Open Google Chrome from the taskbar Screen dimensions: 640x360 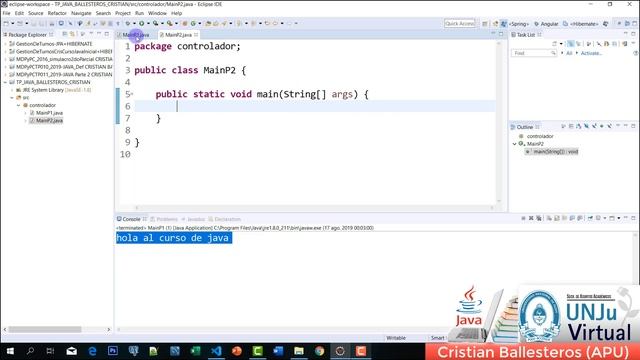click(320, 351)
